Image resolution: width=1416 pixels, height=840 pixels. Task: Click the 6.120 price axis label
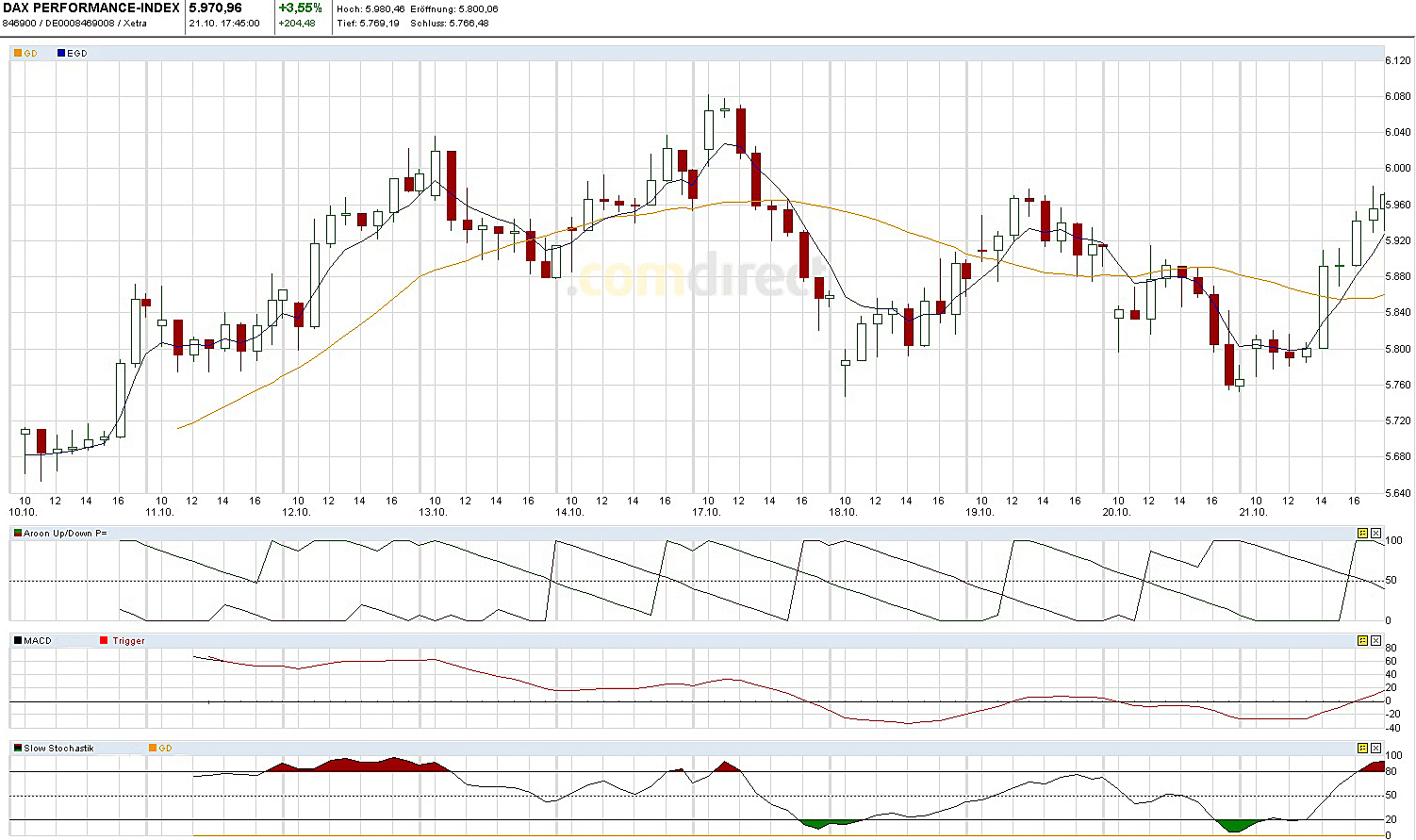pyautogui.click(x=1398, y=60)
